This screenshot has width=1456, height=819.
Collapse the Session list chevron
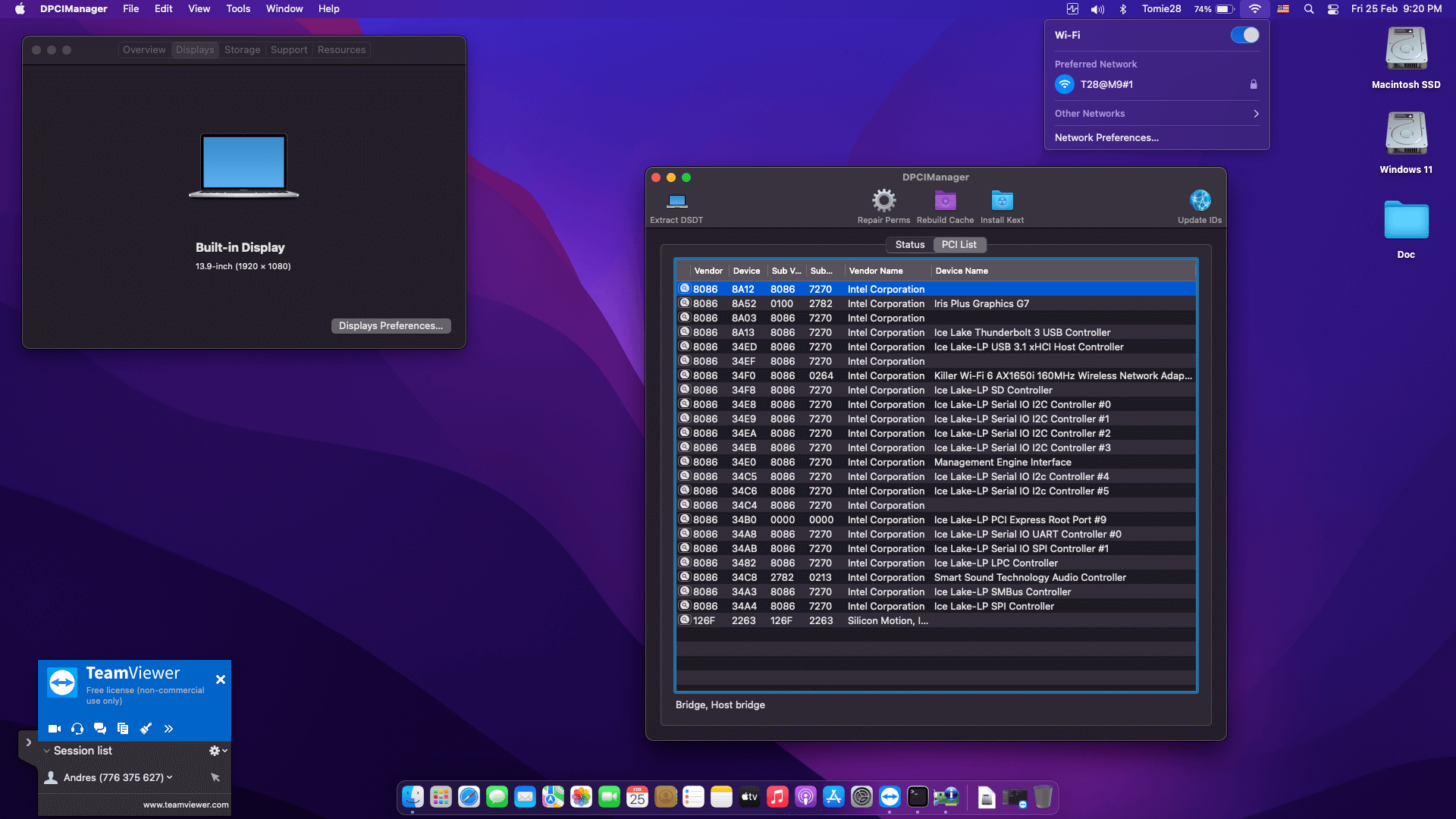pyautogui.click(x=46, y=751)
